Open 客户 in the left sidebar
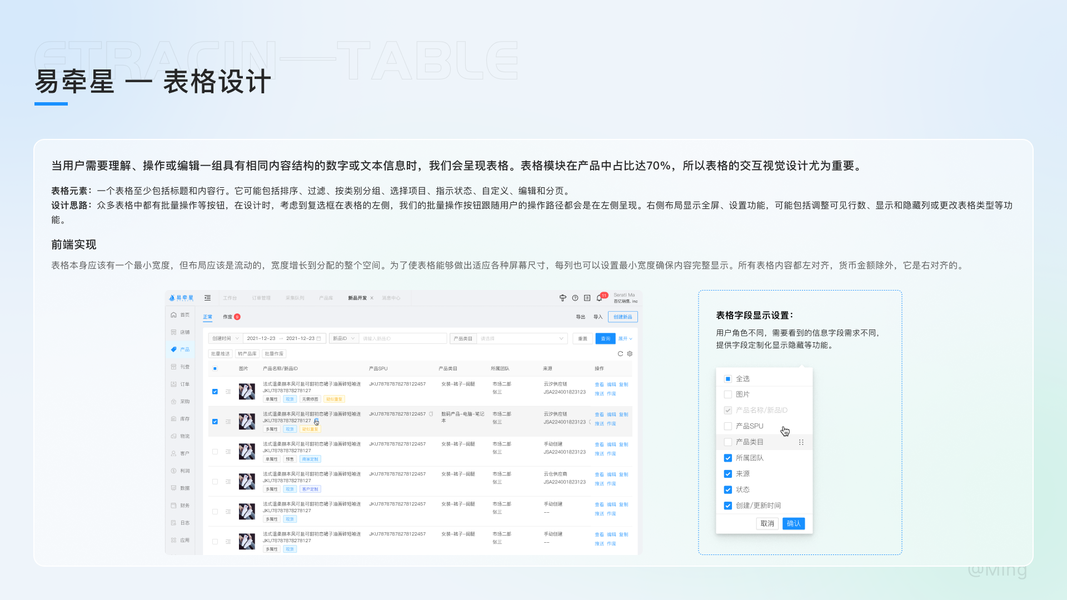 point(181,453)
